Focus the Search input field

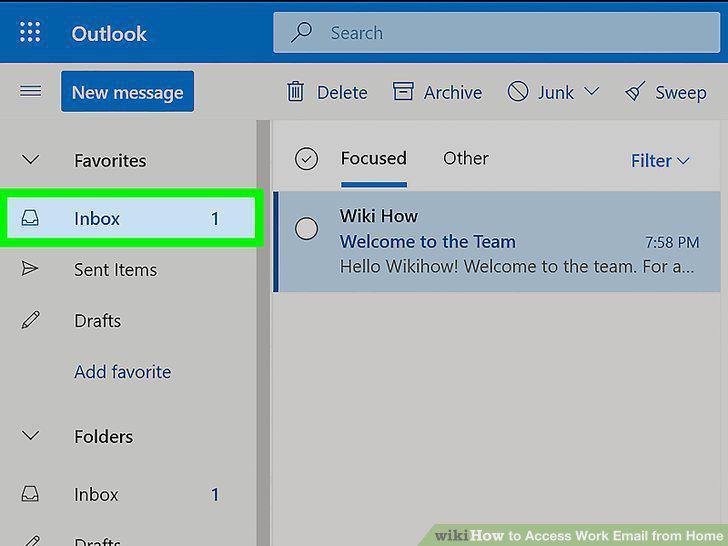(x=496, y=33)
